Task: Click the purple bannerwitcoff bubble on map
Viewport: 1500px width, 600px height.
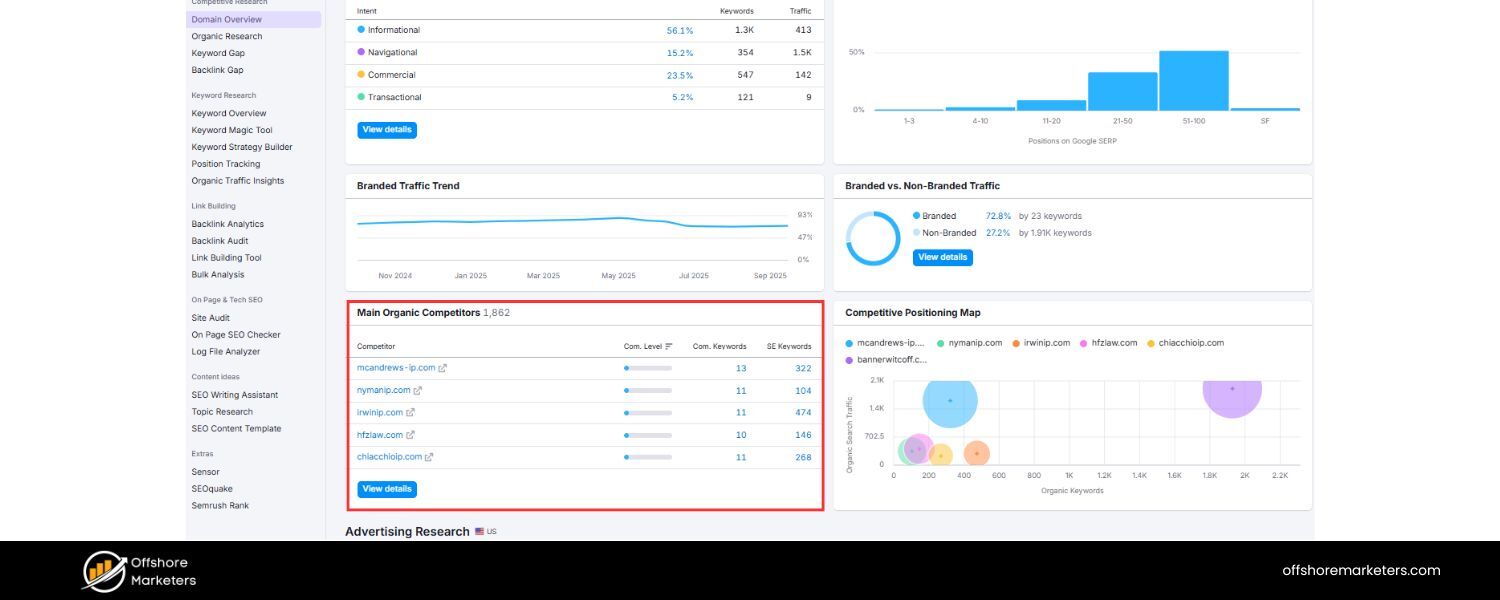Action: (x=1232, y=389)
